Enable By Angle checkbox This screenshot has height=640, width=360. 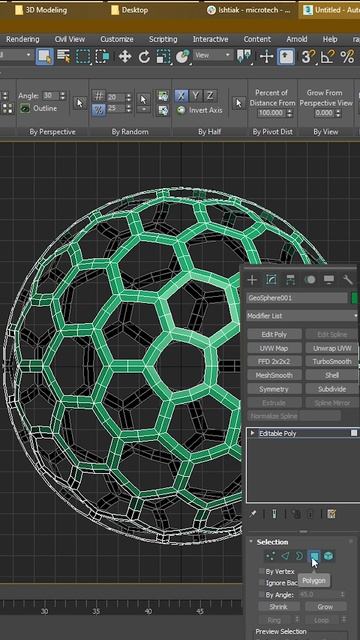[262, 595]
